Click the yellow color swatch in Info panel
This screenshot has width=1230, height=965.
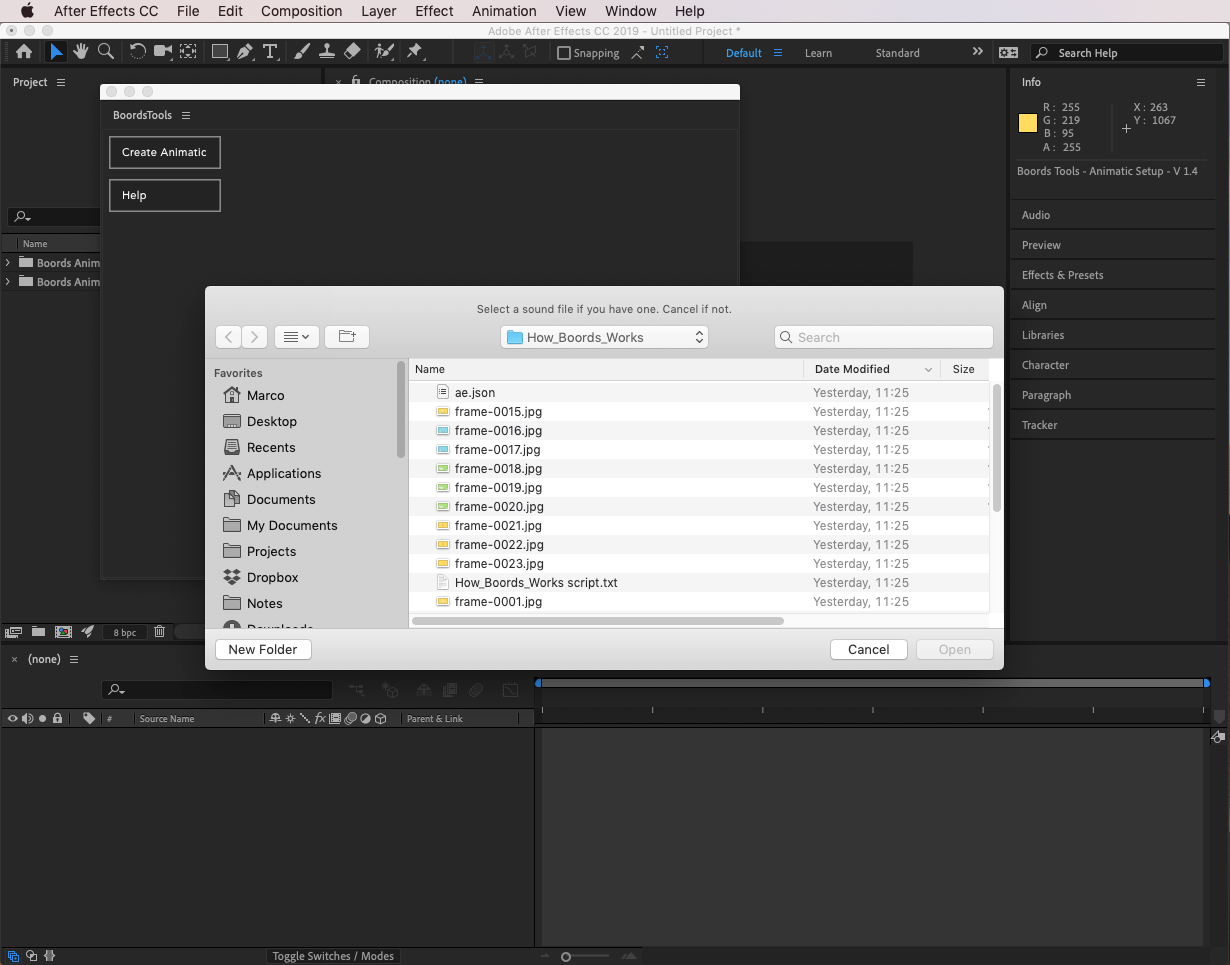click(1027, 123)
